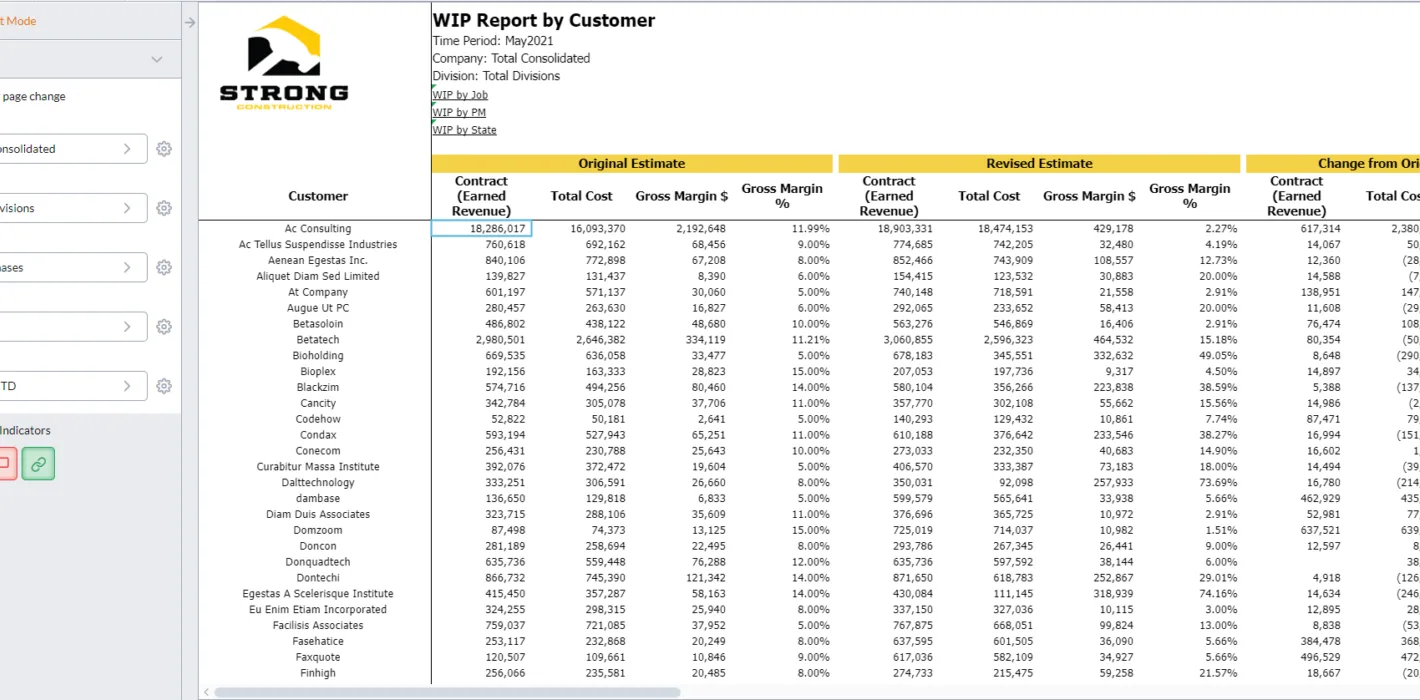Select the Betatech customer name
The width and height of the screenshot is (1420, 700).
tap(318, 340)
